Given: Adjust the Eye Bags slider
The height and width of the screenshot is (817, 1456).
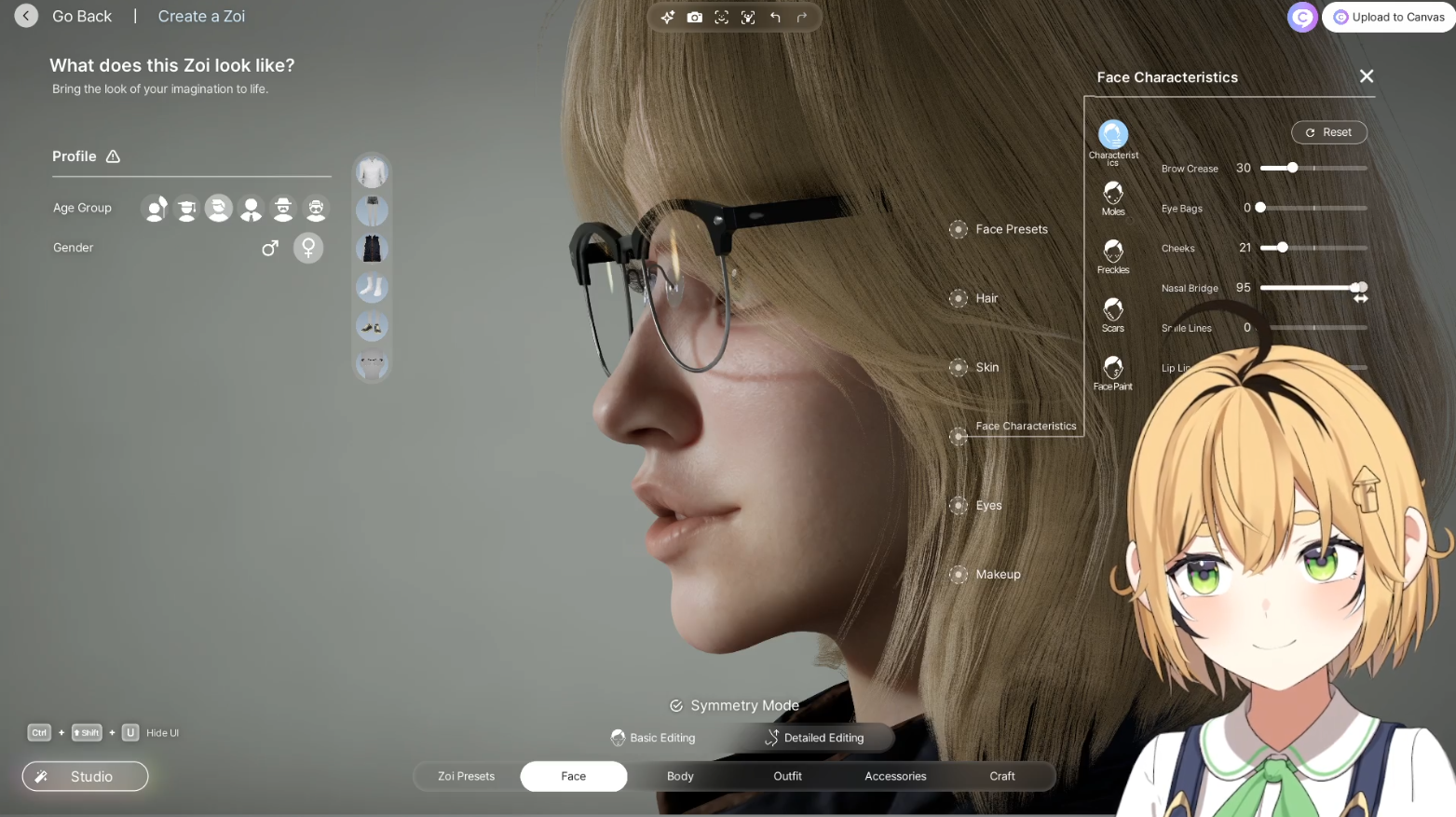Looking at the screenshot, I should tap(1313, 208).
